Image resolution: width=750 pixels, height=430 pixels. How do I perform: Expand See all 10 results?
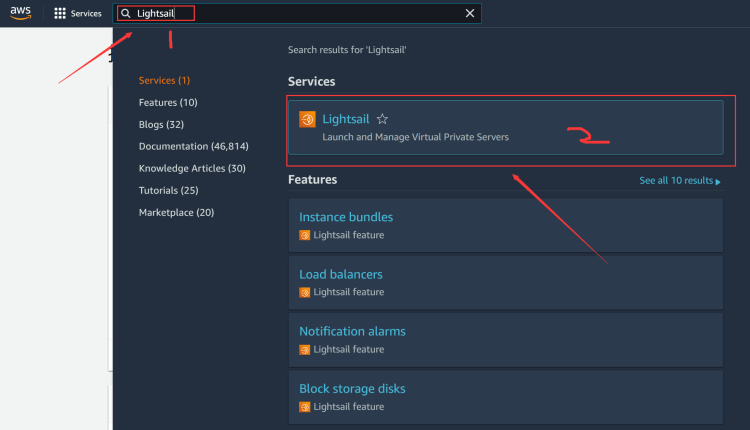pyautogui.click(x=680, y=181)
